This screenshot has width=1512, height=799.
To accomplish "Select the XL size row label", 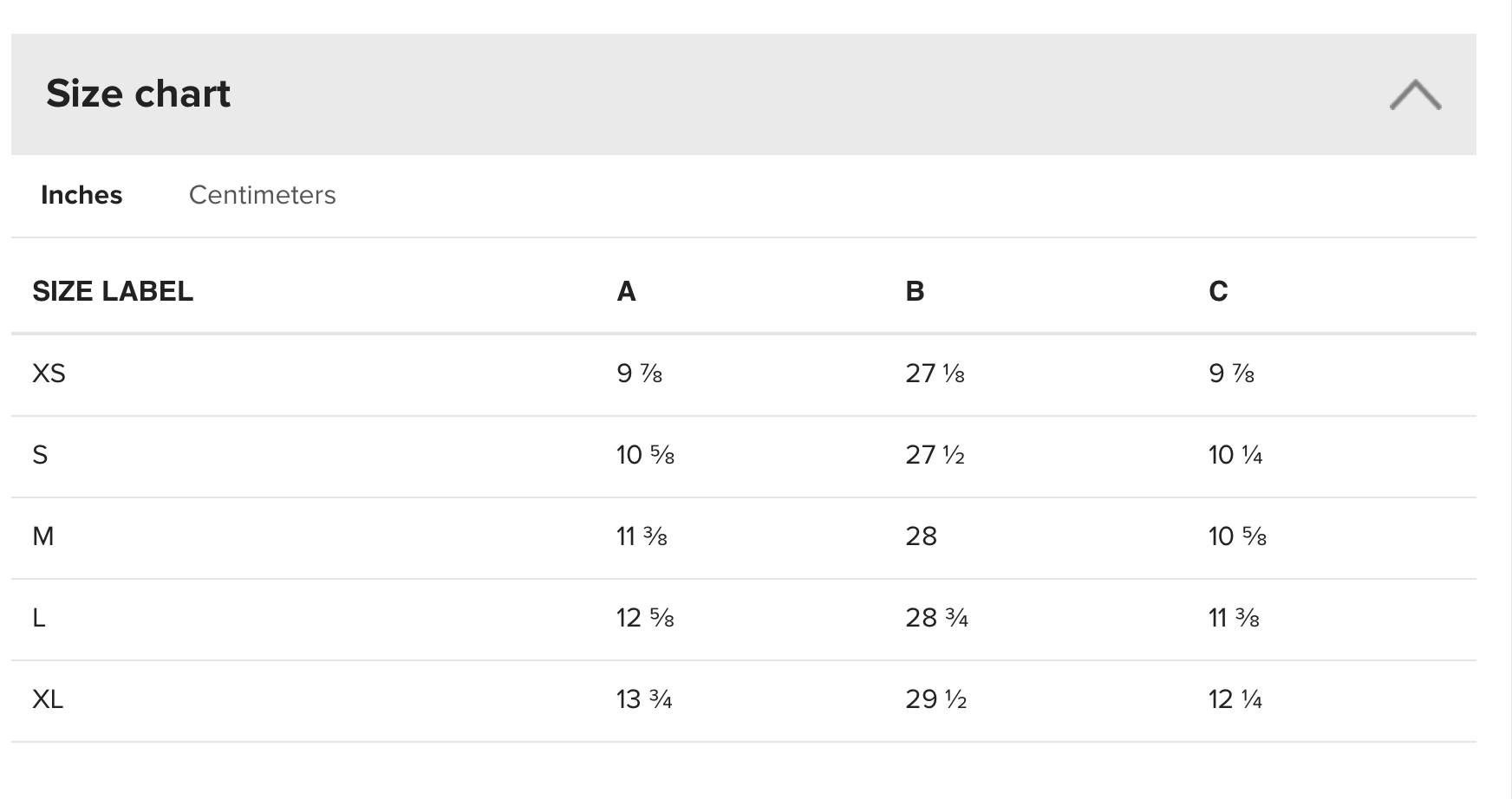I will (x=48, y=699).
